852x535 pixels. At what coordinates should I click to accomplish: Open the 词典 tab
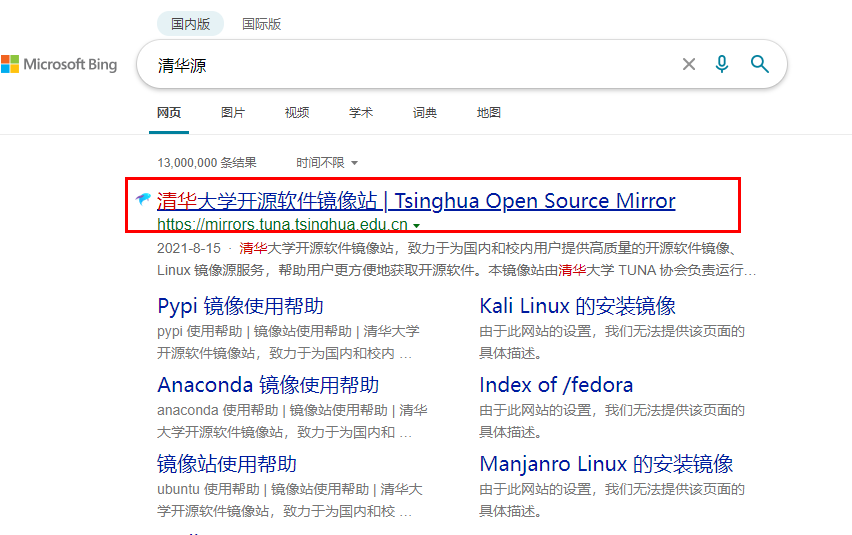click(x=424, y=112)
